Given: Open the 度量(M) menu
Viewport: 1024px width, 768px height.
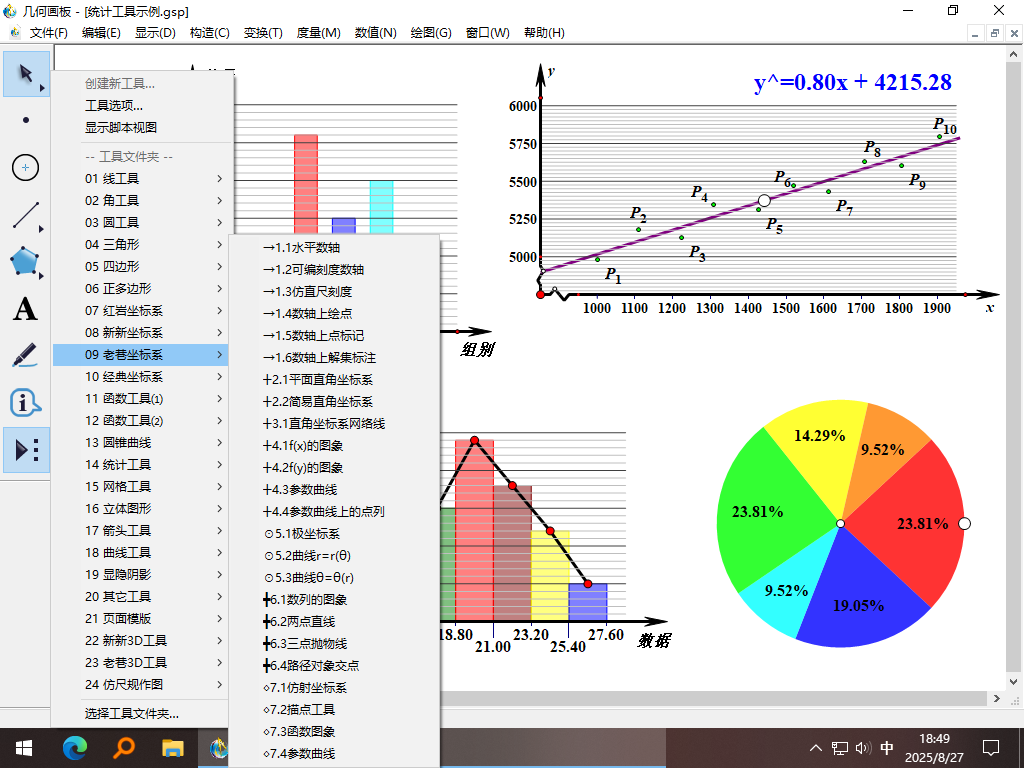Looking at the screenshot, I should [318, 32].
